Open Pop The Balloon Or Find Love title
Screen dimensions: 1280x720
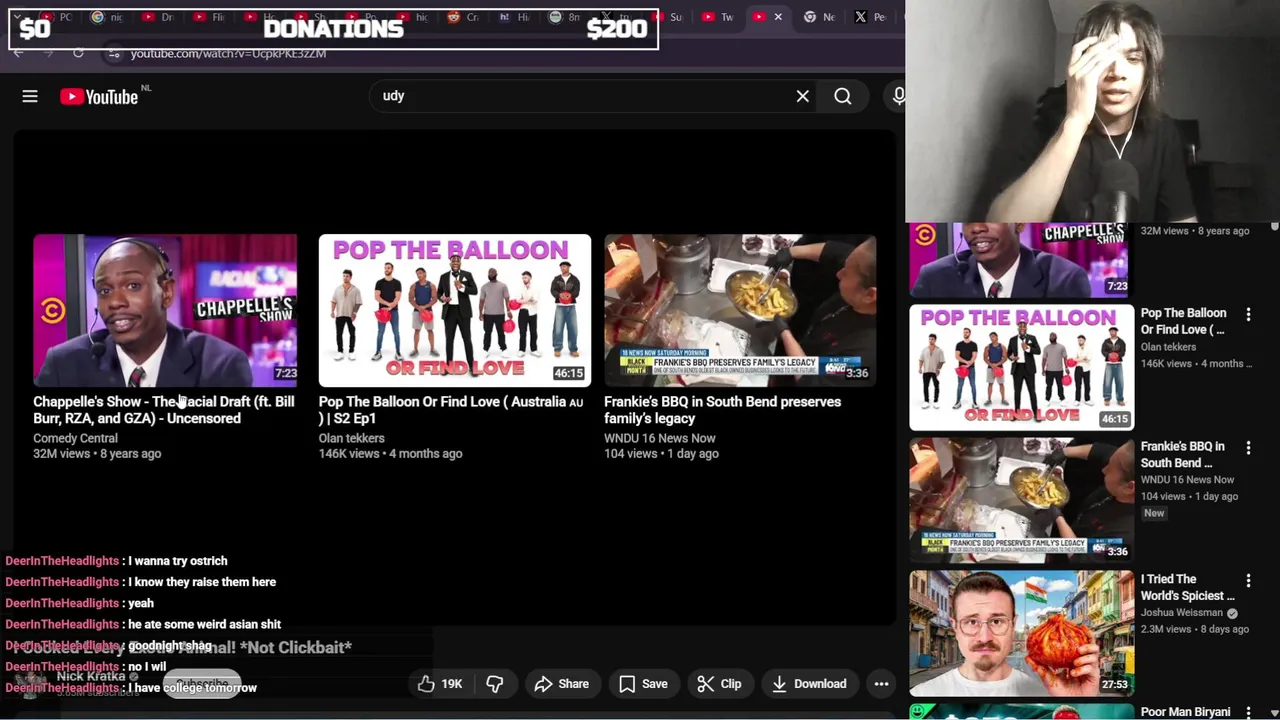[450, 410]
